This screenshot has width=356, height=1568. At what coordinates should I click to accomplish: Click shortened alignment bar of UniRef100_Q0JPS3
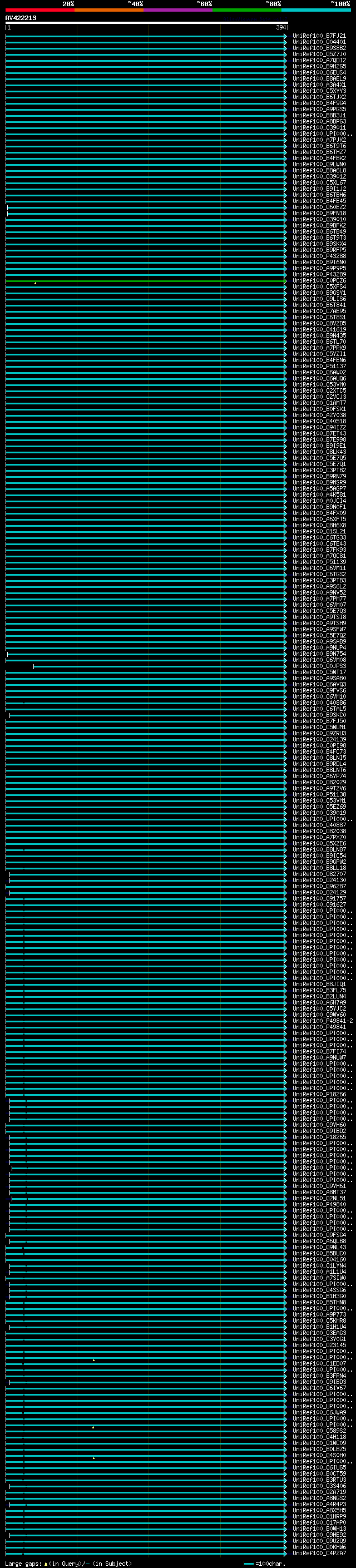160,666
